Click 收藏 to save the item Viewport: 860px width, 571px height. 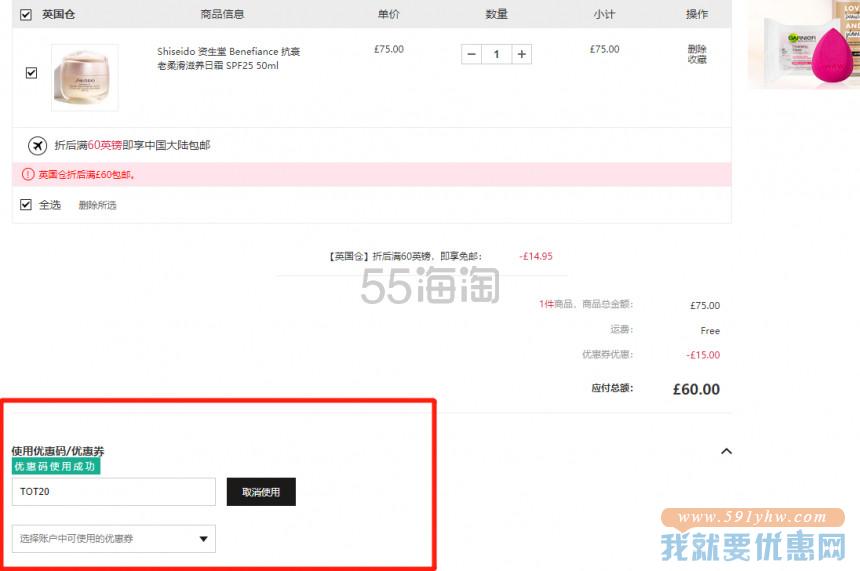[x=697, y=59]
